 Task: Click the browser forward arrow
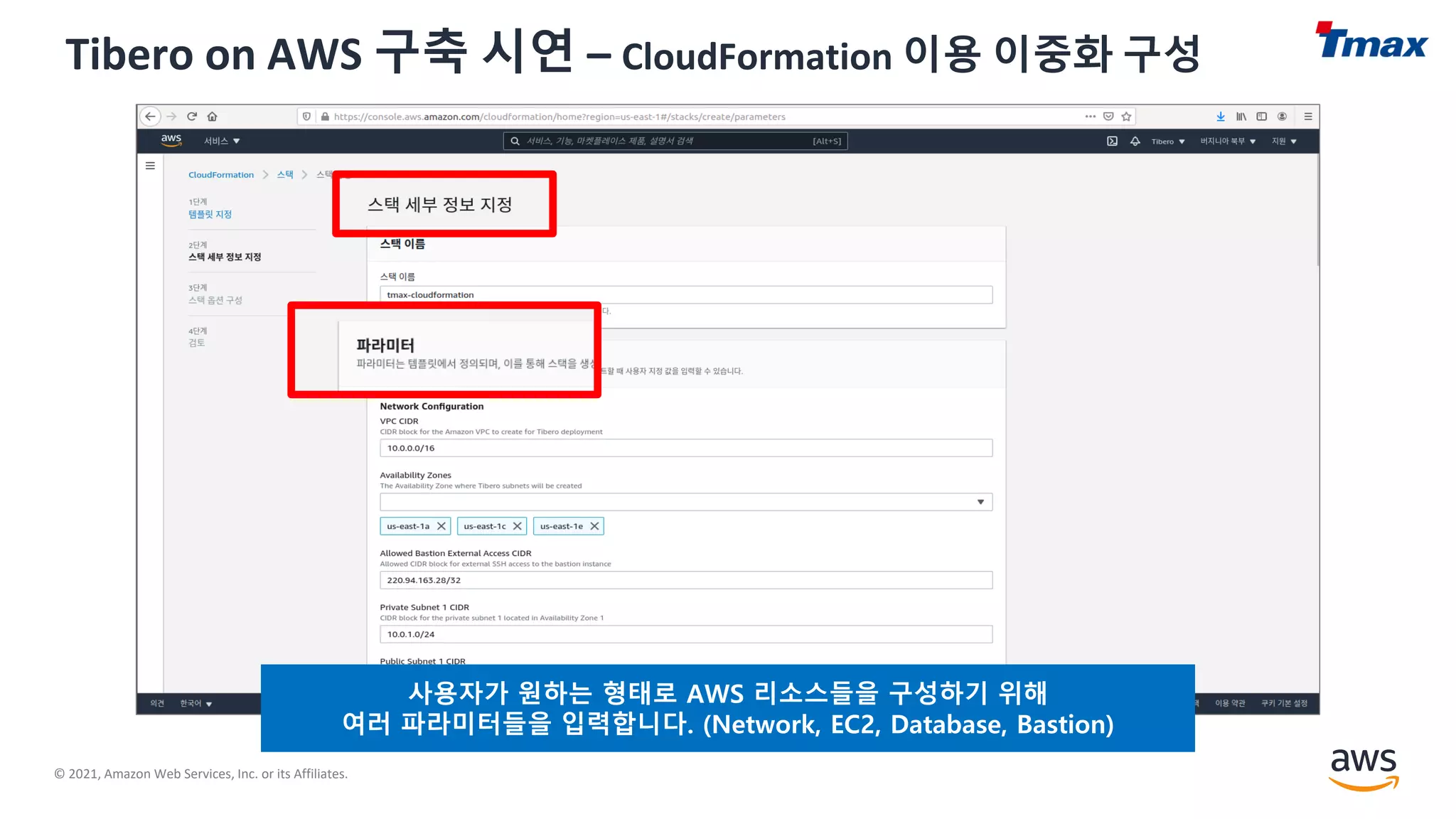(171, 117)
